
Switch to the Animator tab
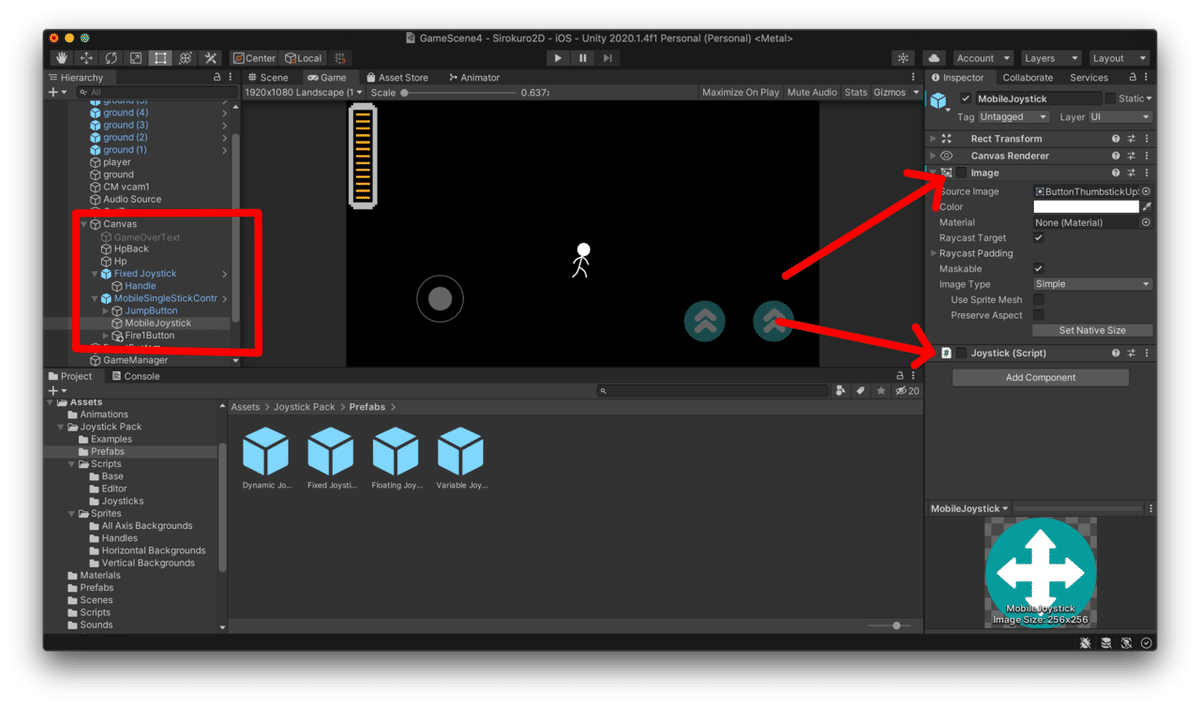coord(474,77)
